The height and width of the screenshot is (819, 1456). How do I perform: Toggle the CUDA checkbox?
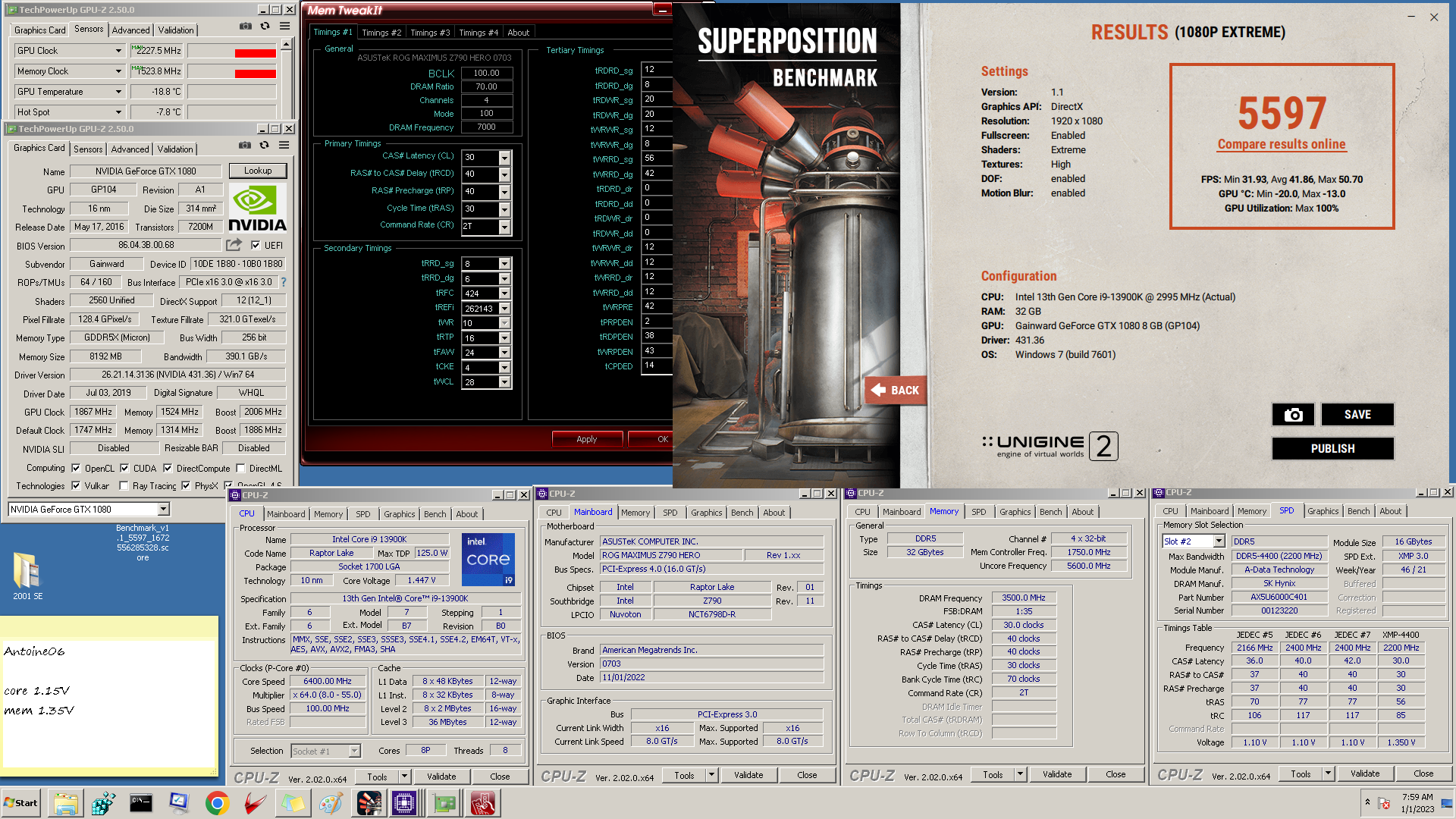point(124,469)
